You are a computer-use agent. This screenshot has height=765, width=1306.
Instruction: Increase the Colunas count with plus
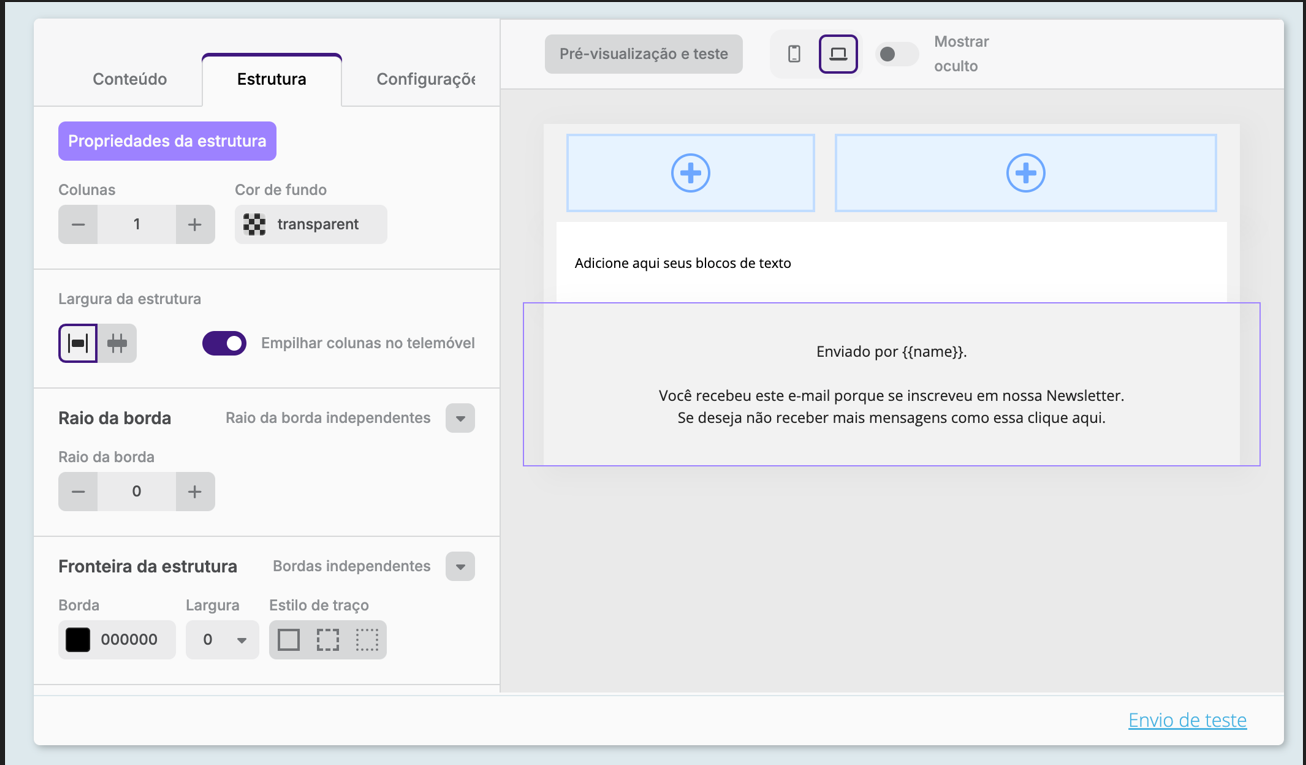(x=195, y=225)
